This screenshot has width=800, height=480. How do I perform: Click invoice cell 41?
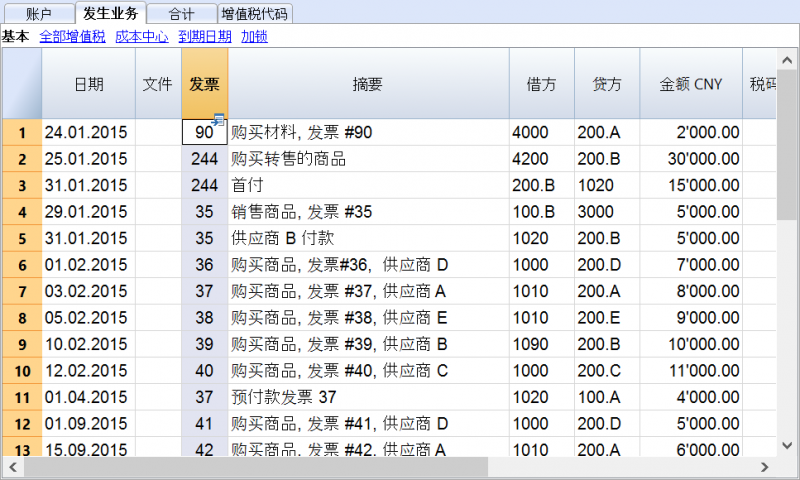point(205,424)
